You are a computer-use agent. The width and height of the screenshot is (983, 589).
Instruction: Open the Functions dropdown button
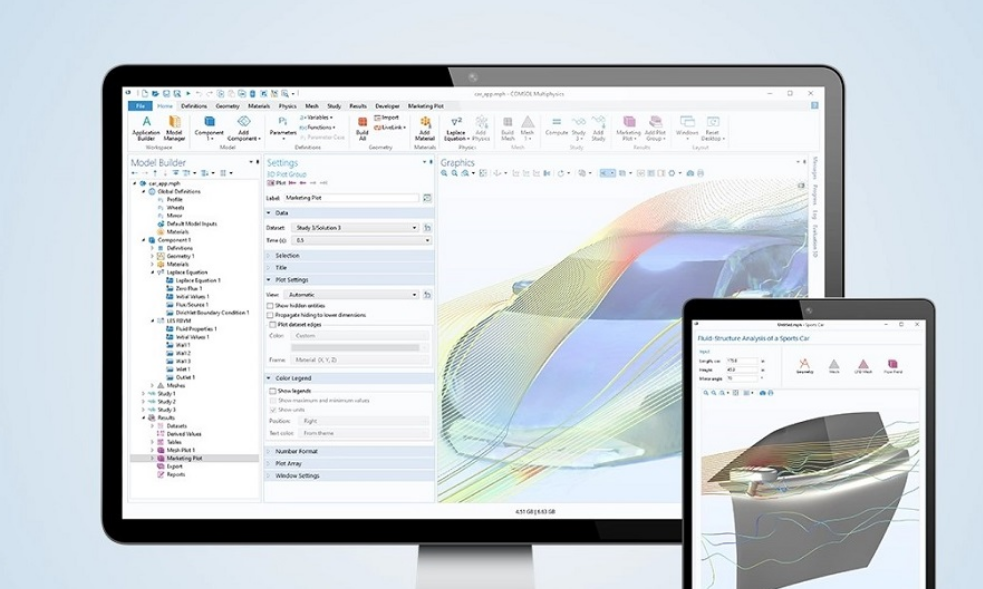[x=317, y=127]
